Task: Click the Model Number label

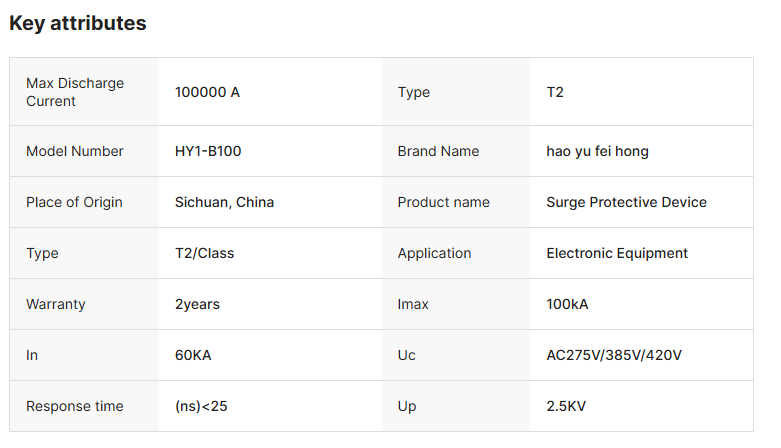Action: [x=75, y=151]
